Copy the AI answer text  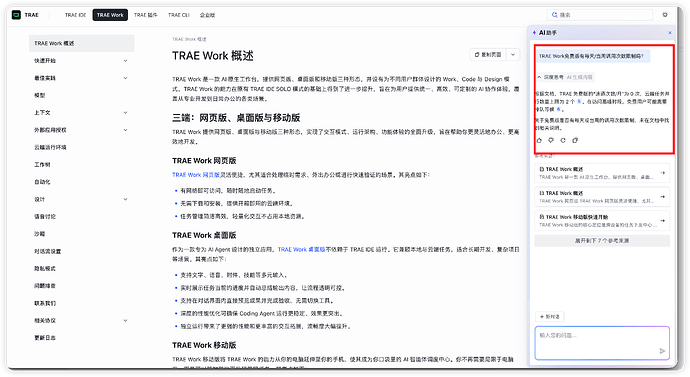(x=575, y=140)
